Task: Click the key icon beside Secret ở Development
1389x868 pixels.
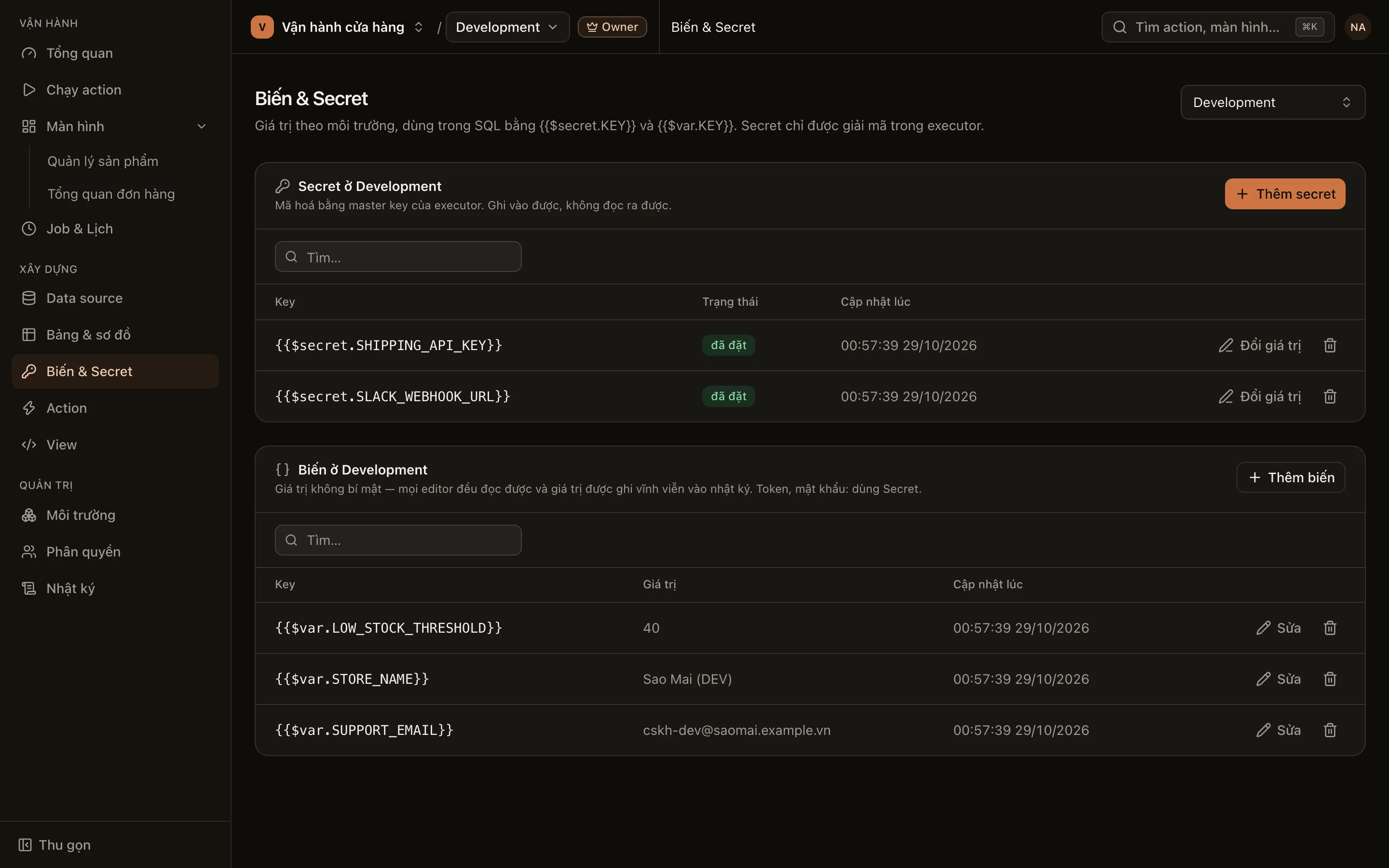Action: (283, 186)
